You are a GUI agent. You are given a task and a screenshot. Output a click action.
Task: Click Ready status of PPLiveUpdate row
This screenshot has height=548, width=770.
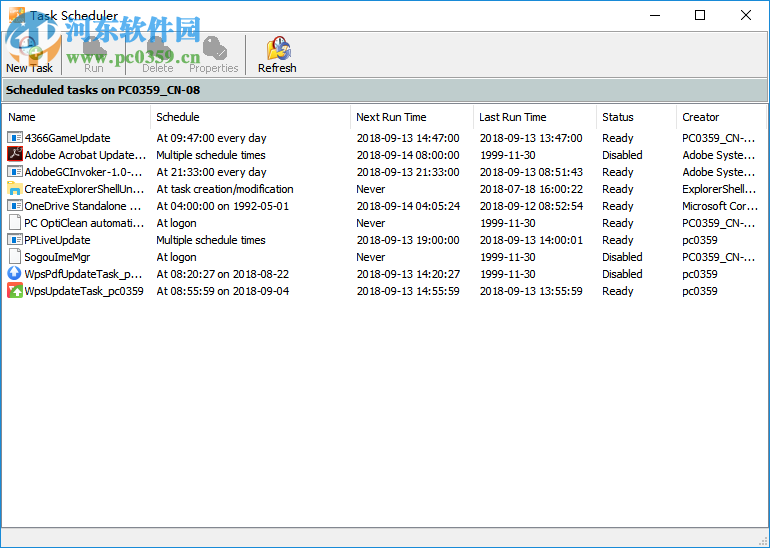tap(618, 240)
